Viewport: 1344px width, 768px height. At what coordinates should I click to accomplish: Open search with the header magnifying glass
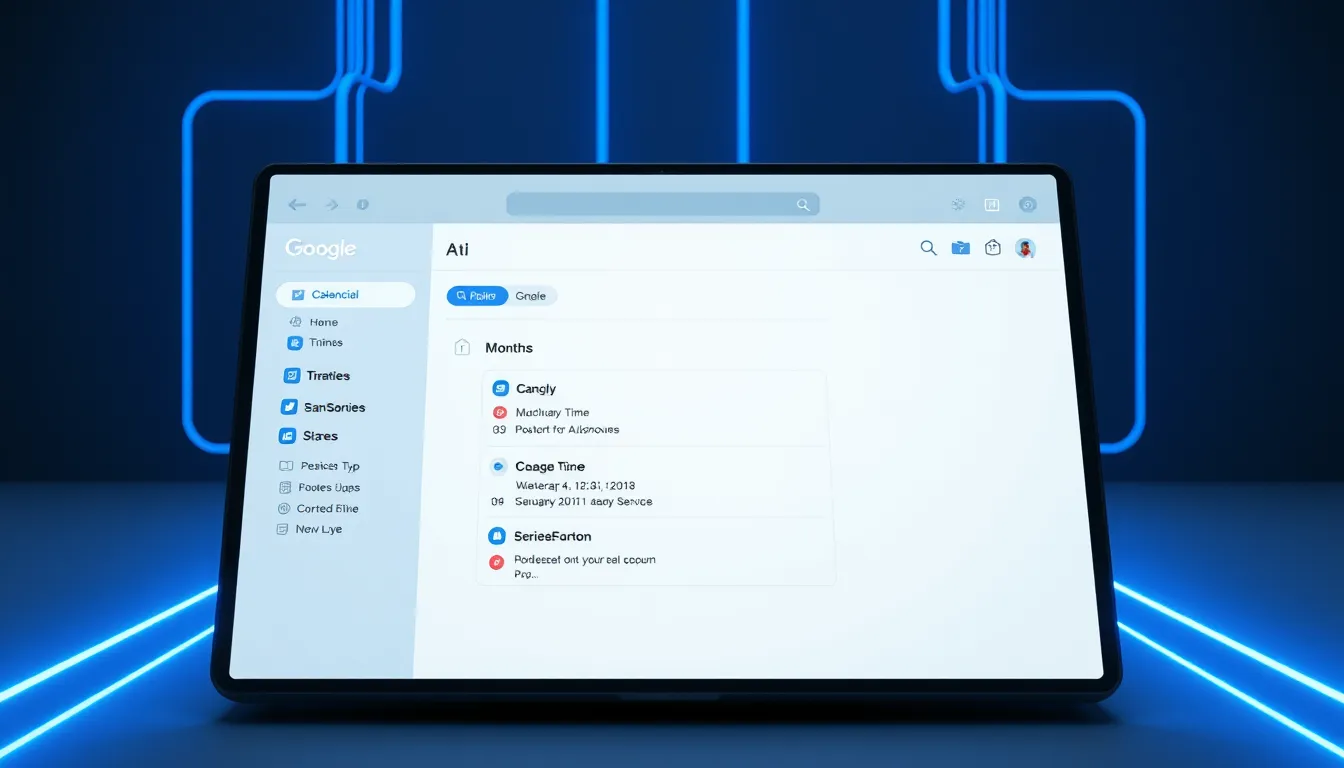[x=928, y=248]
